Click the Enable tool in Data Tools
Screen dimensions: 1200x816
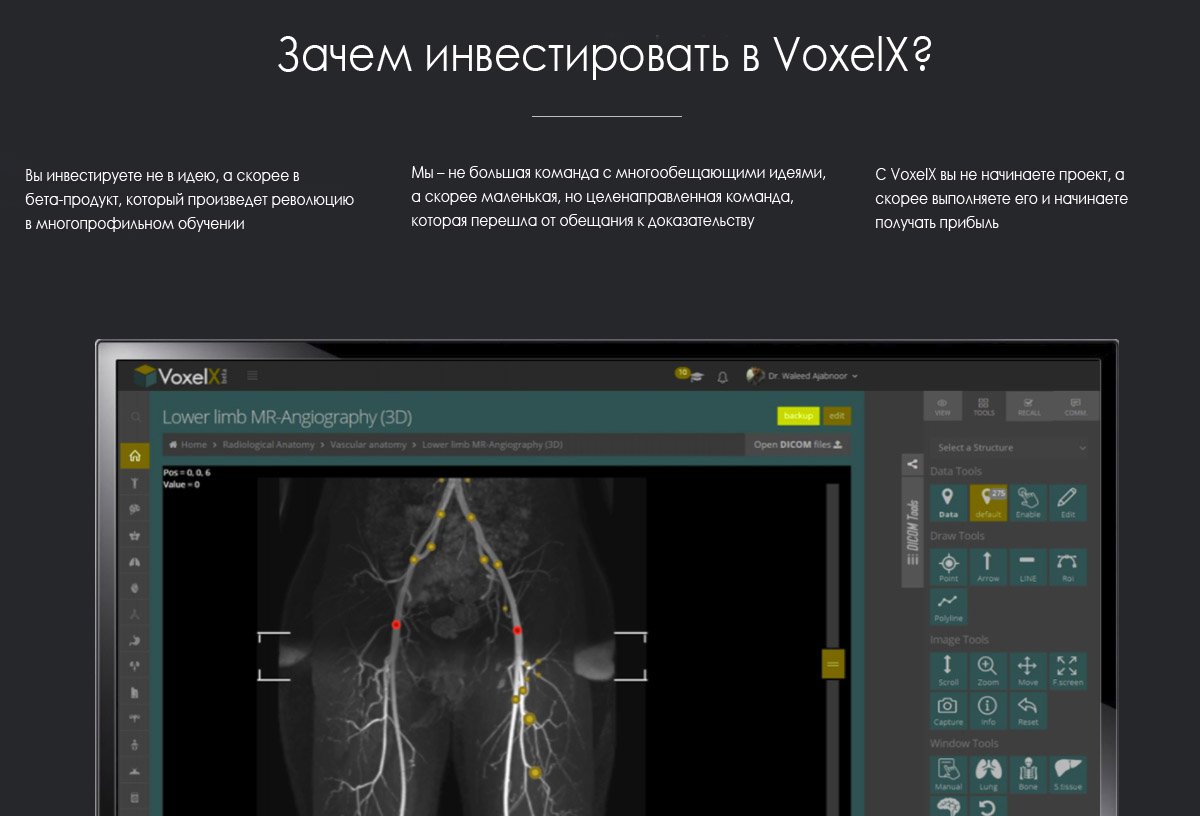tap(1028, 502)
